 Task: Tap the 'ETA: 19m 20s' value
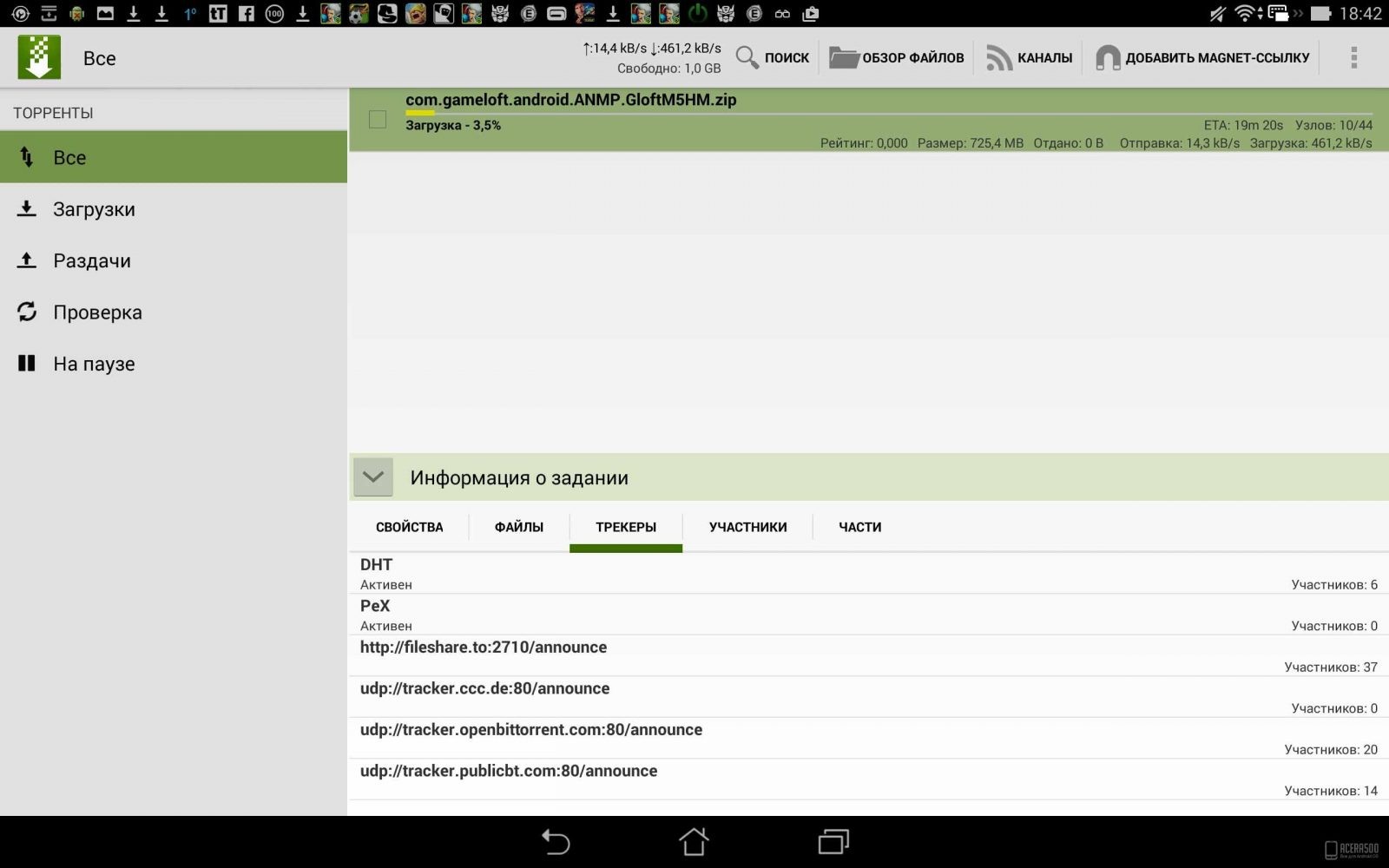point(1243,125)
